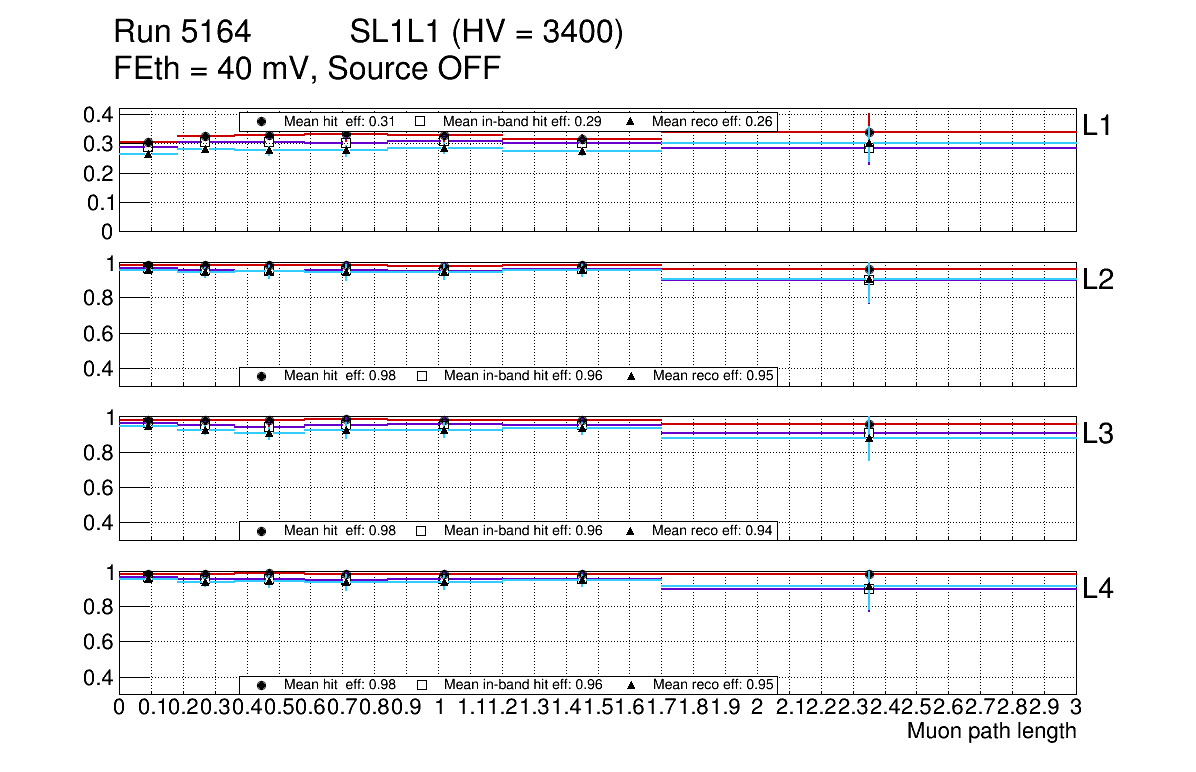Screen dimensions: 1196x772
Task: Select the triangle legend marker in L2 panel
Action: pyautogui.click(x=631, y=376)
